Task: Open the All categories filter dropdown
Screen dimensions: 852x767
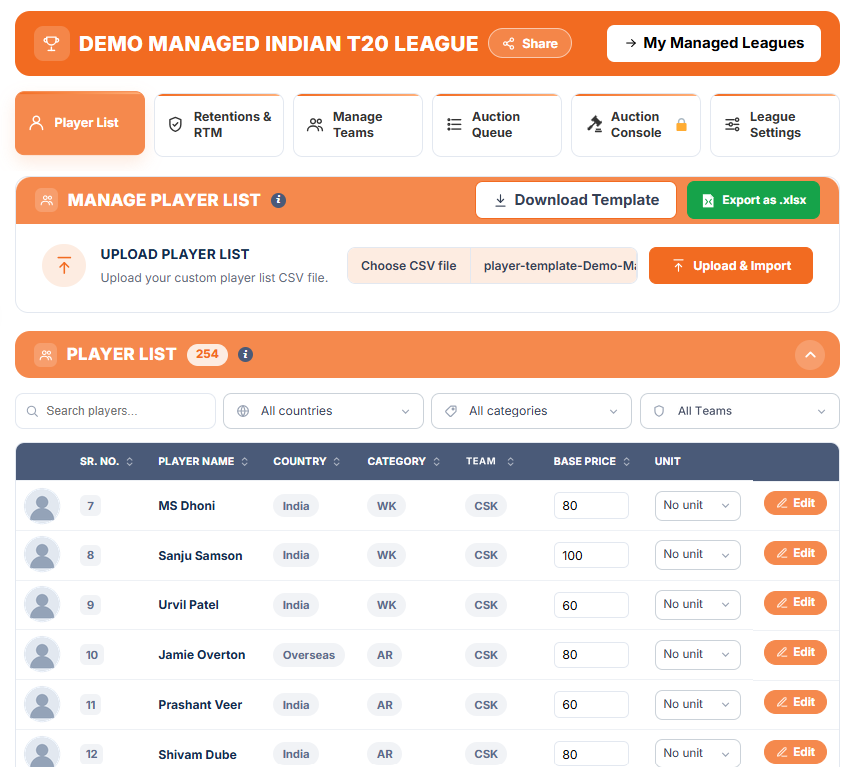Action: pyautogui.click(x=531, y=411)
